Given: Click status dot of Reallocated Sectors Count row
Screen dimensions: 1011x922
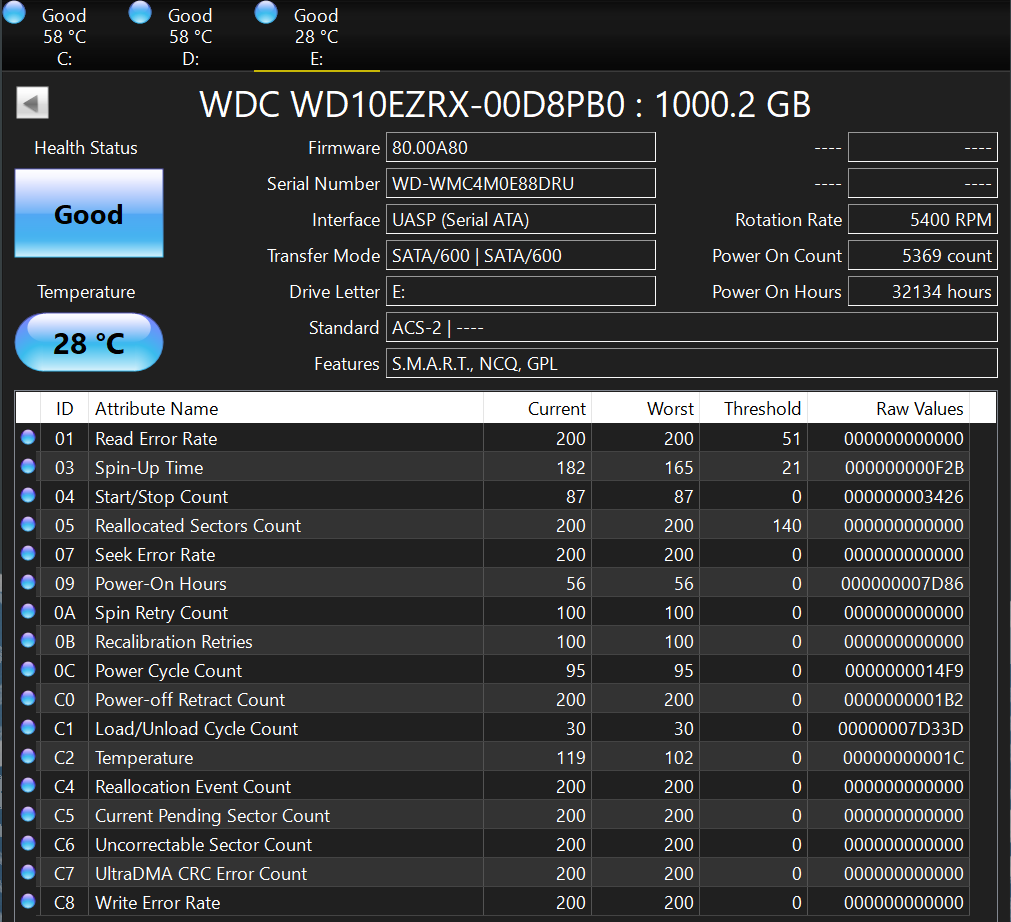Looking at the screenshot, I should tap(28, 524).
